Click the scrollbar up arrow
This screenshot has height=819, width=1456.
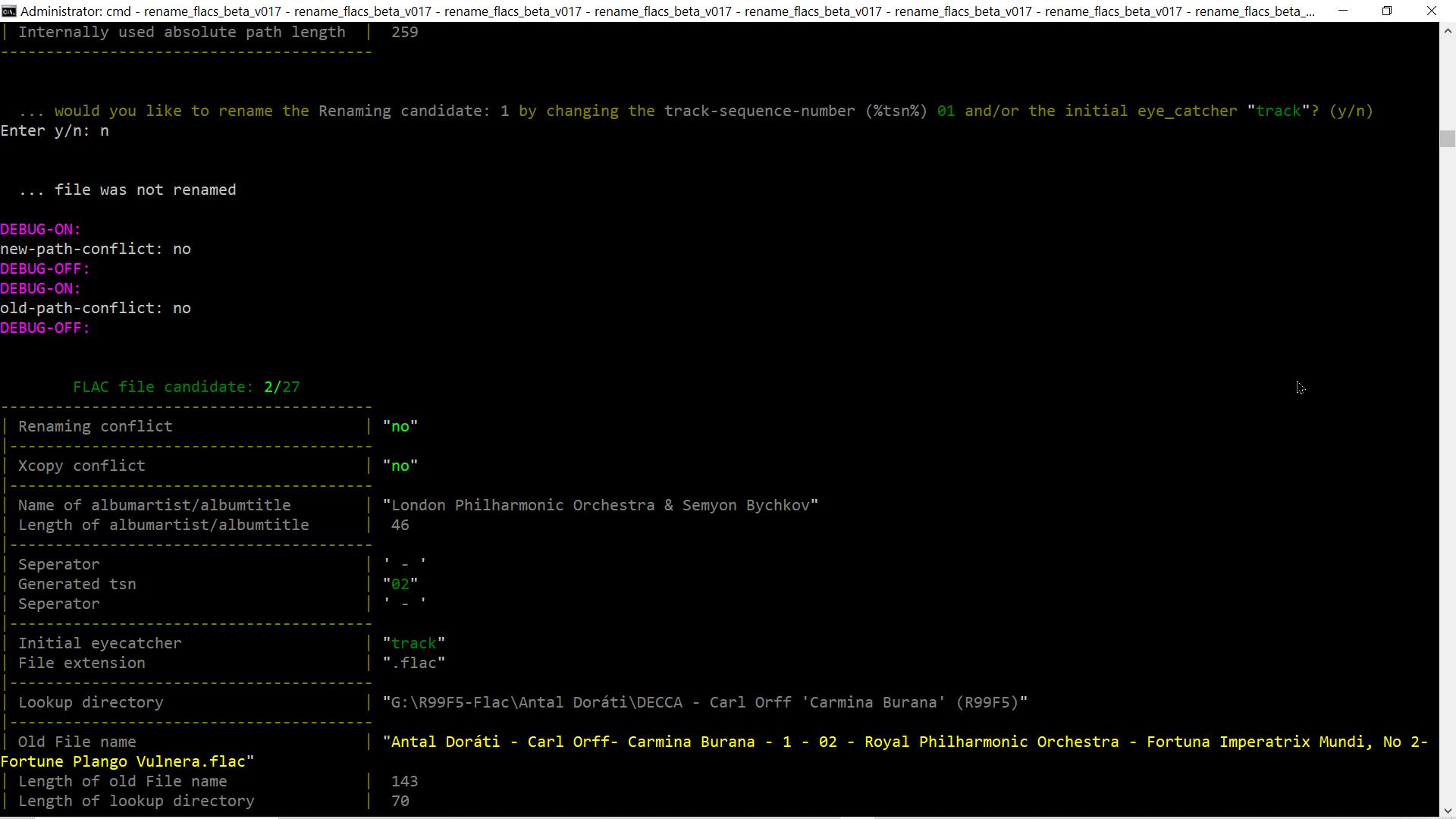click(x=1448, y=31)
